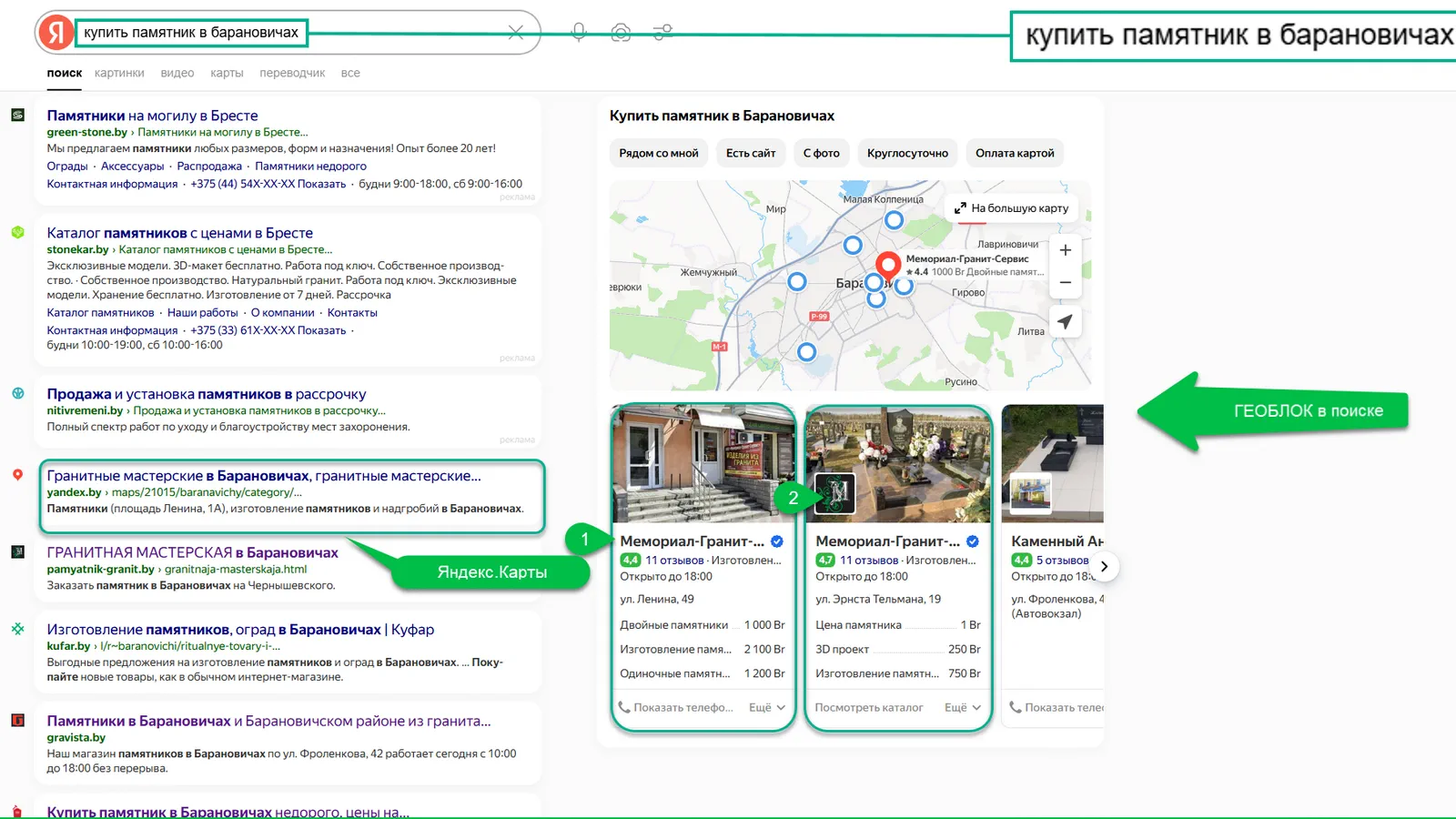Activate voice search microphone icon

click(579, 33)
